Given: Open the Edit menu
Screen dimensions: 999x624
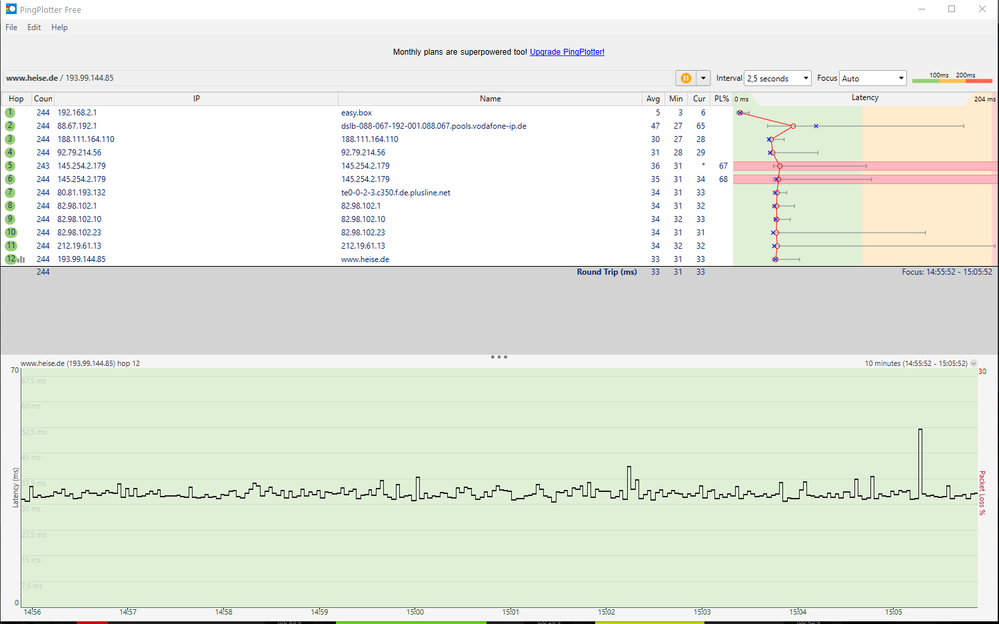Looking at the screenshot, I should [34, 27].
